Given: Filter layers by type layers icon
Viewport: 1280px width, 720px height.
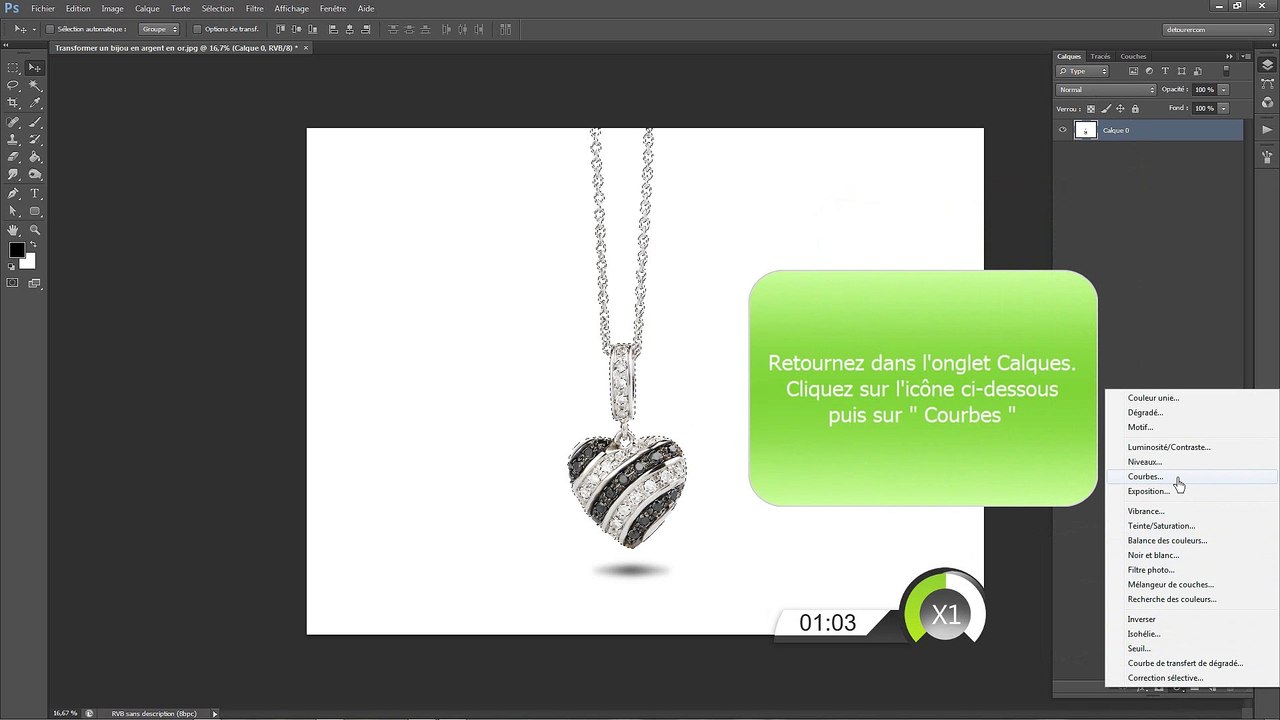Looking at the screenshot, I should coord(1165,71).
